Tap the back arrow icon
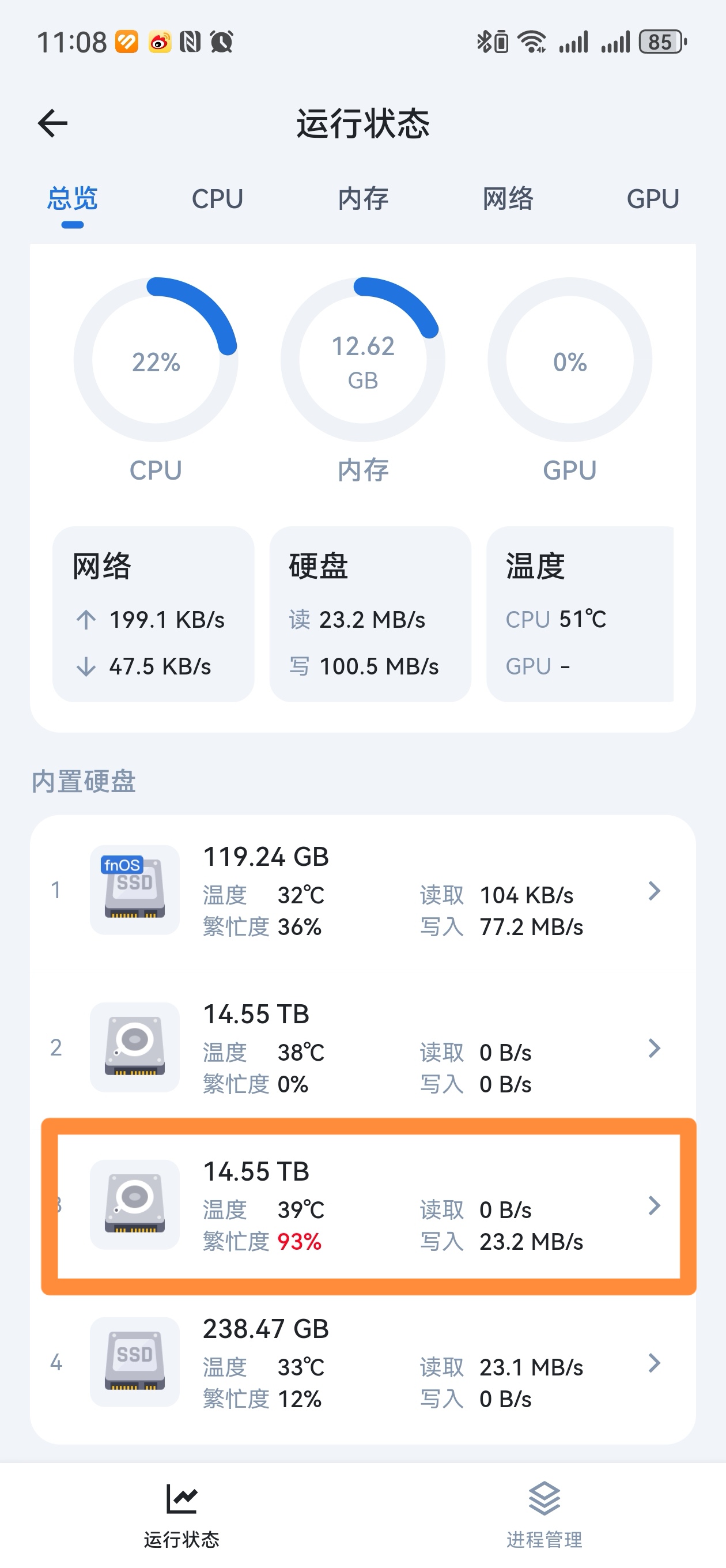Image resolution: width=726 pixels, height=1568 pixels. pos(53,123)
